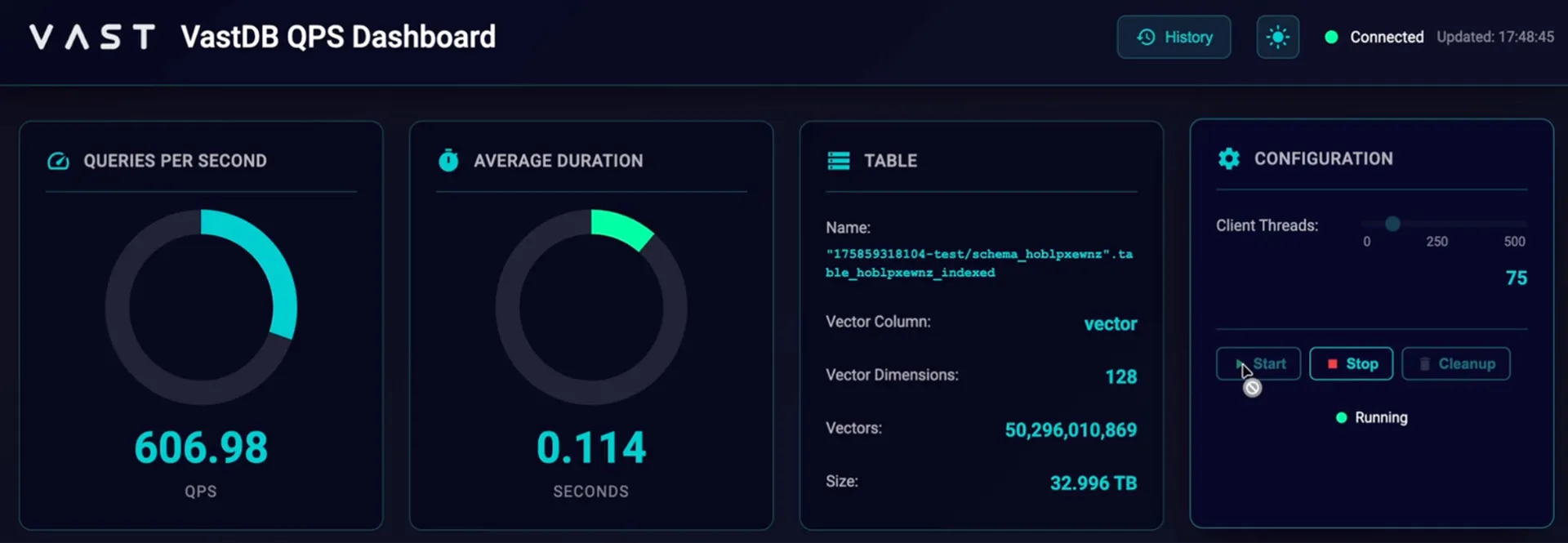This screenshot has width=1568, height=543.
Task: Click the 606.98 QPS value
Action: (201, 447)
